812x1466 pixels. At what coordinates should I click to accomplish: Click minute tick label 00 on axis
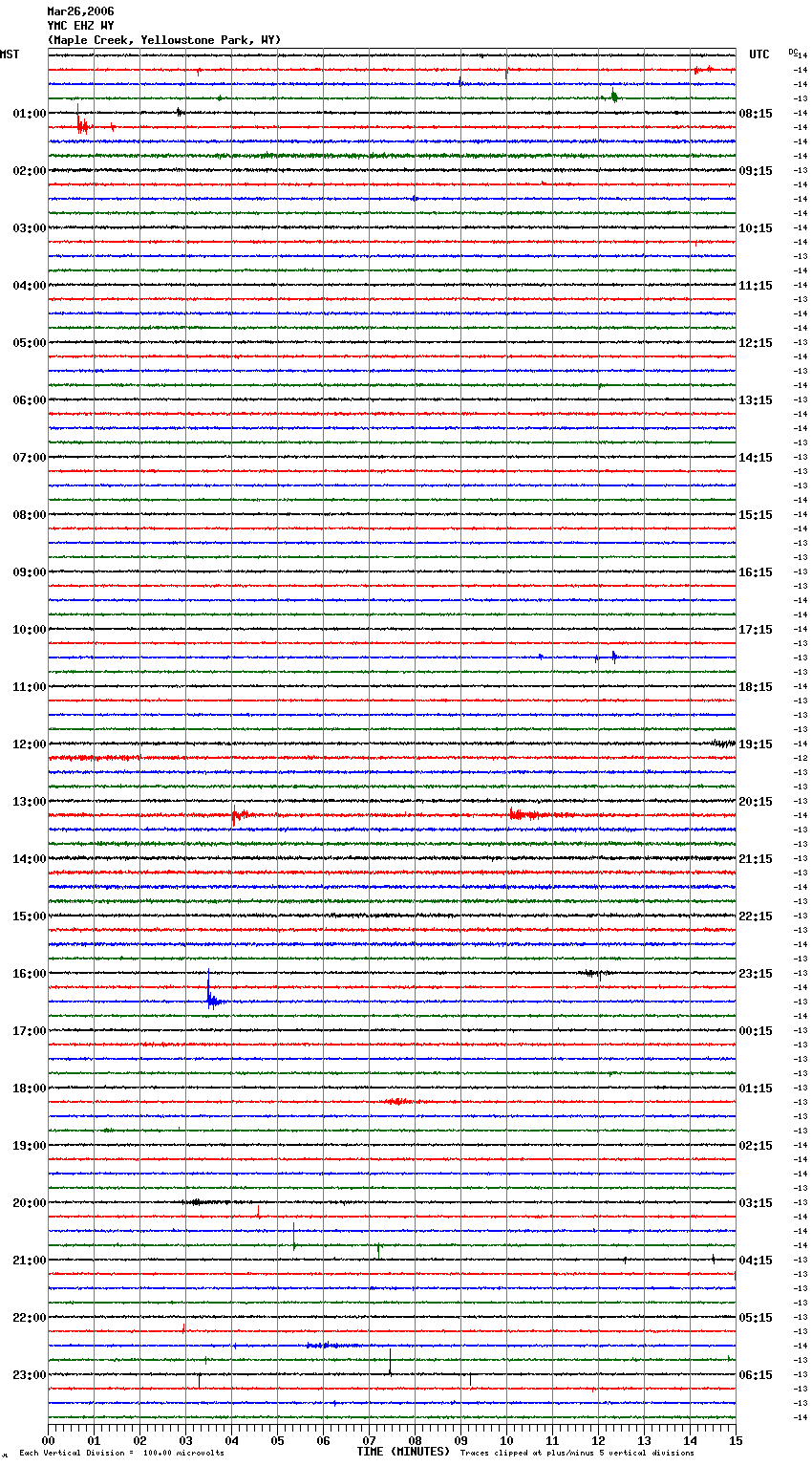point(48,1441)
